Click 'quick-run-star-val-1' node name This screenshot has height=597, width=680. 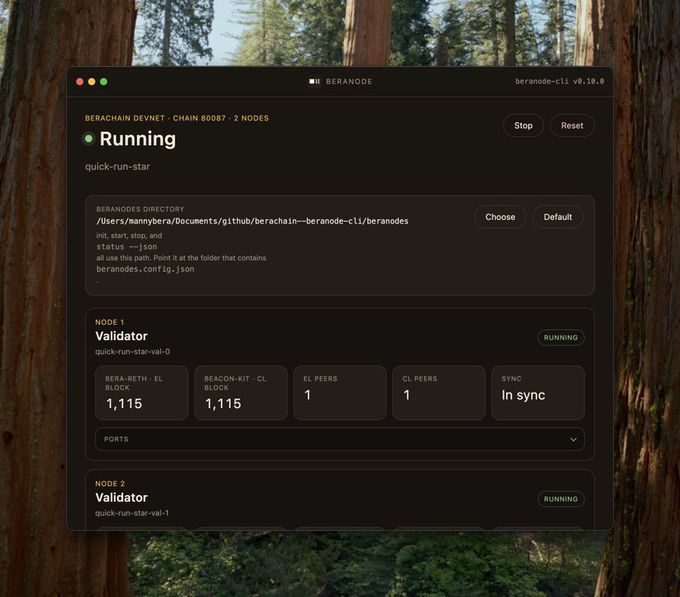pos(132,513)
